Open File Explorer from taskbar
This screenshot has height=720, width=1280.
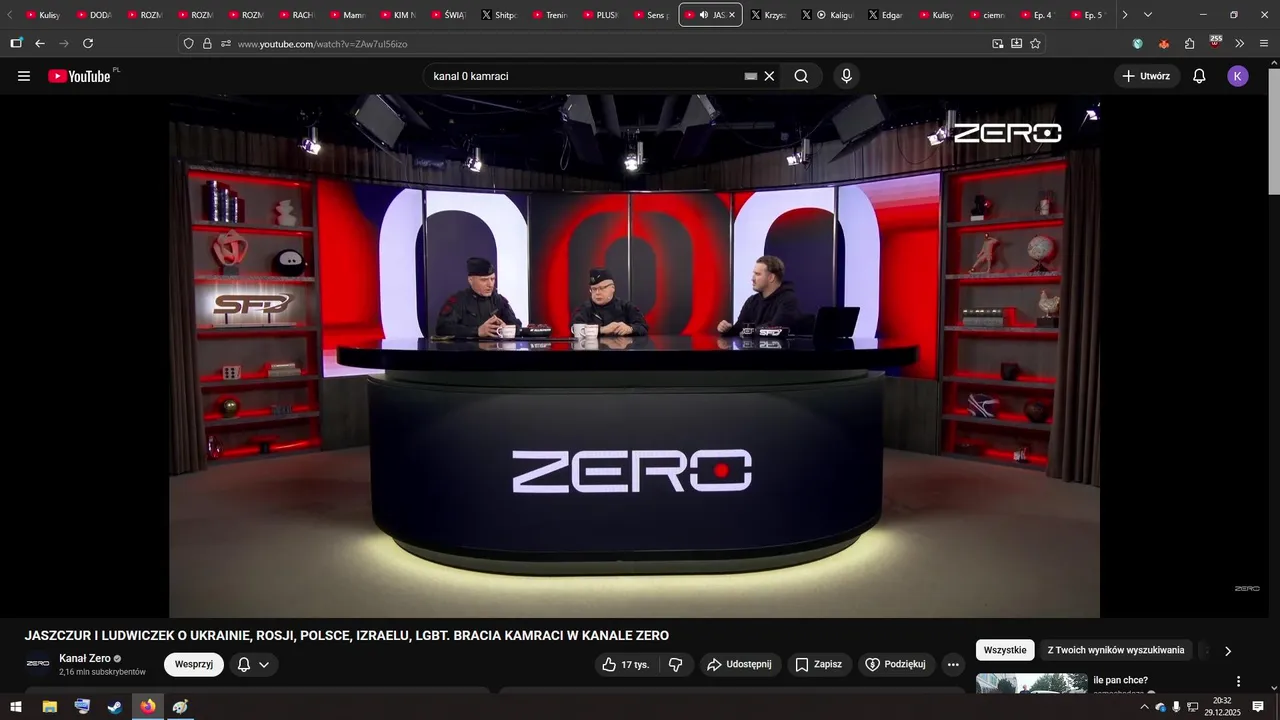(50, 707)
